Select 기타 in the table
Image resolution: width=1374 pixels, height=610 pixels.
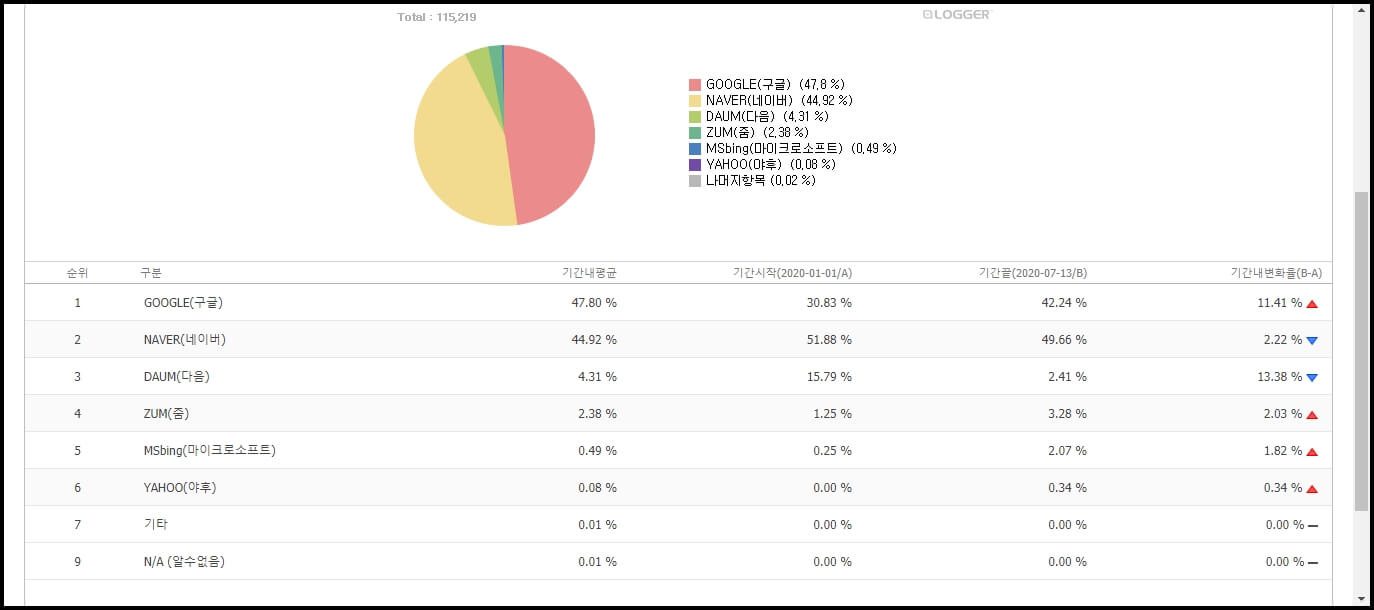click(155, 524)
